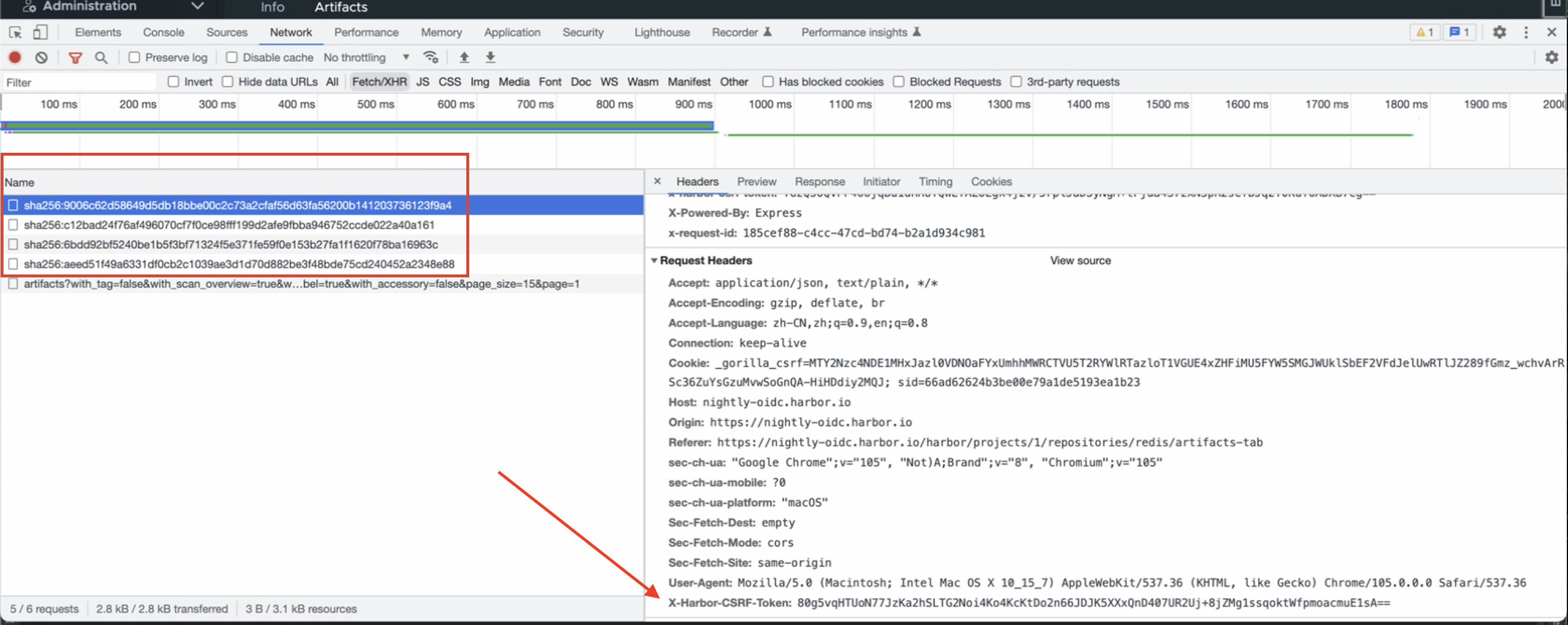Click the issues message count badge

pyautogui.click(x=1459, y=32)
